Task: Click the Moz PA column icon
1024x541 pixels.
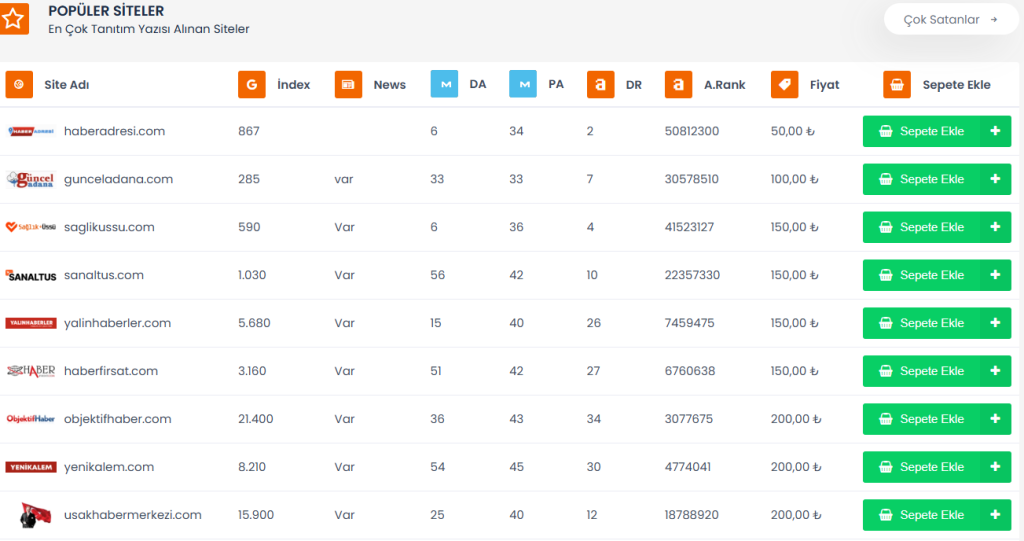Action: tap(523, 85)
